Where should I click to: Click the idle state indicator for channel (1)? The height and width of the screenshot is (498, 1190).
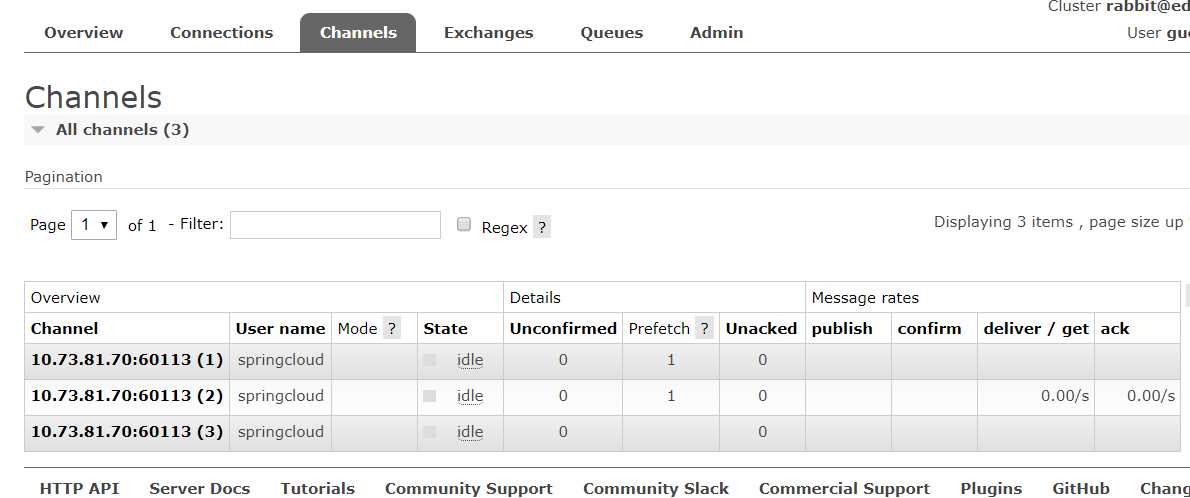pos(470,360)
